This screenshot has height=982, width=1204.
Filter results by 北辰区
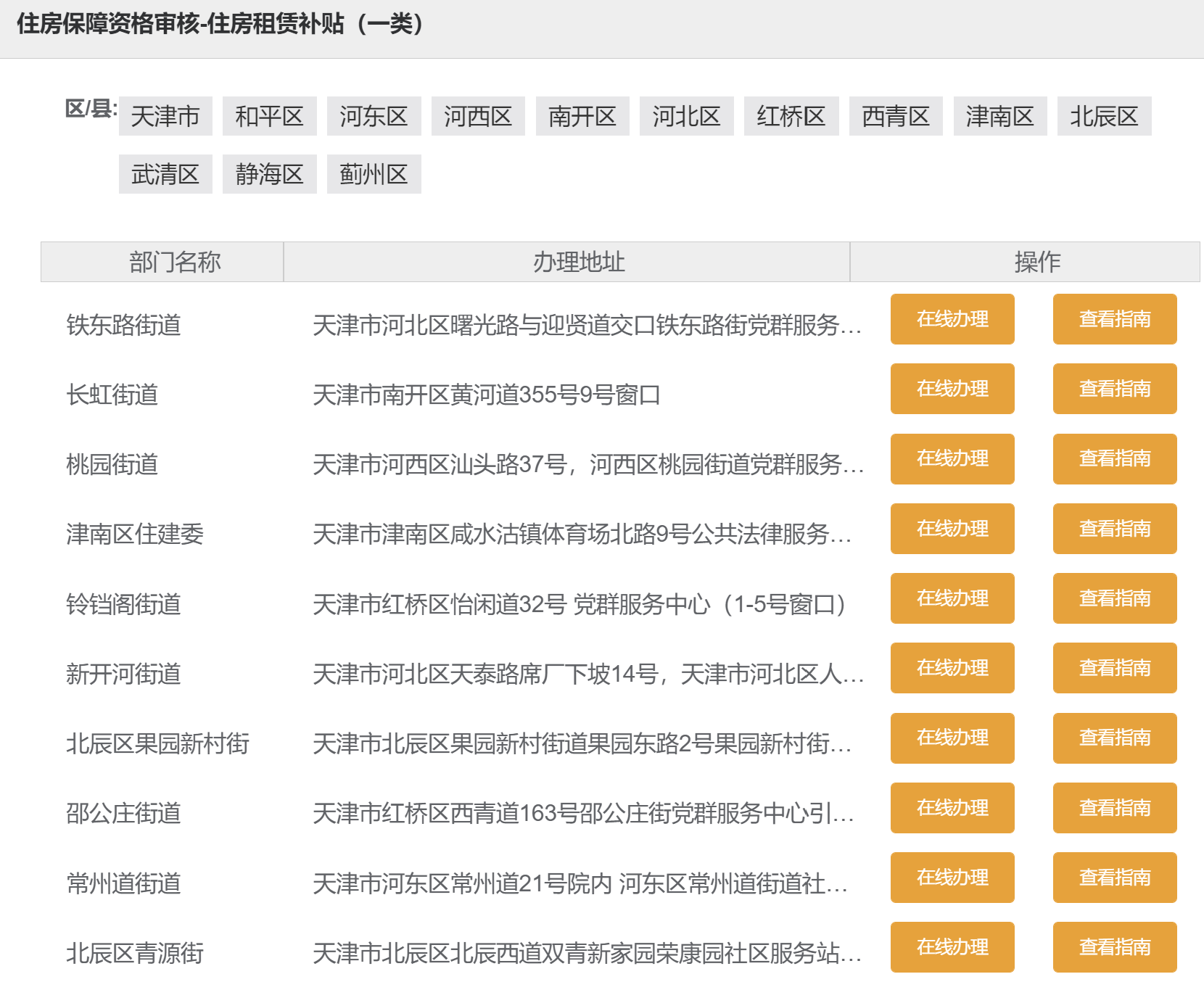pyautogui.click(x=1104, y=116)
